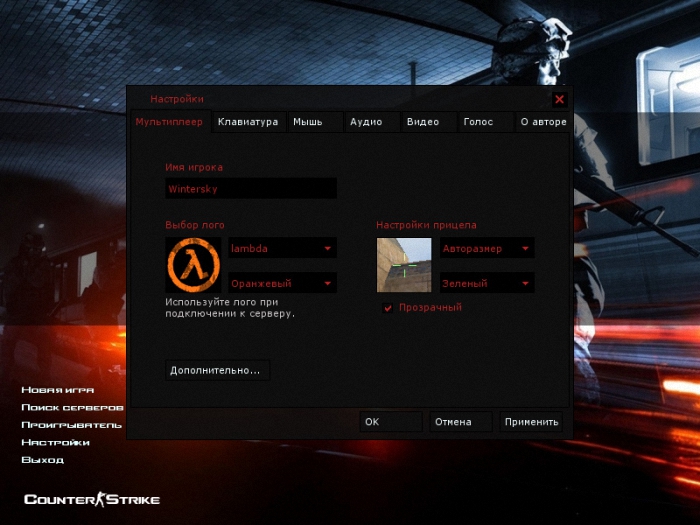The image size is (700, 525).
Task: Go to the Голос tab
Action: 485,121
